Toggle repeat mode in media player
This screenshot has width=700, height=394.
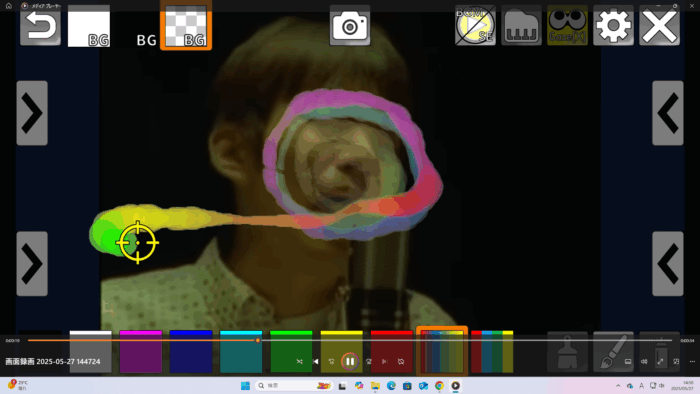tap(401, 361)
